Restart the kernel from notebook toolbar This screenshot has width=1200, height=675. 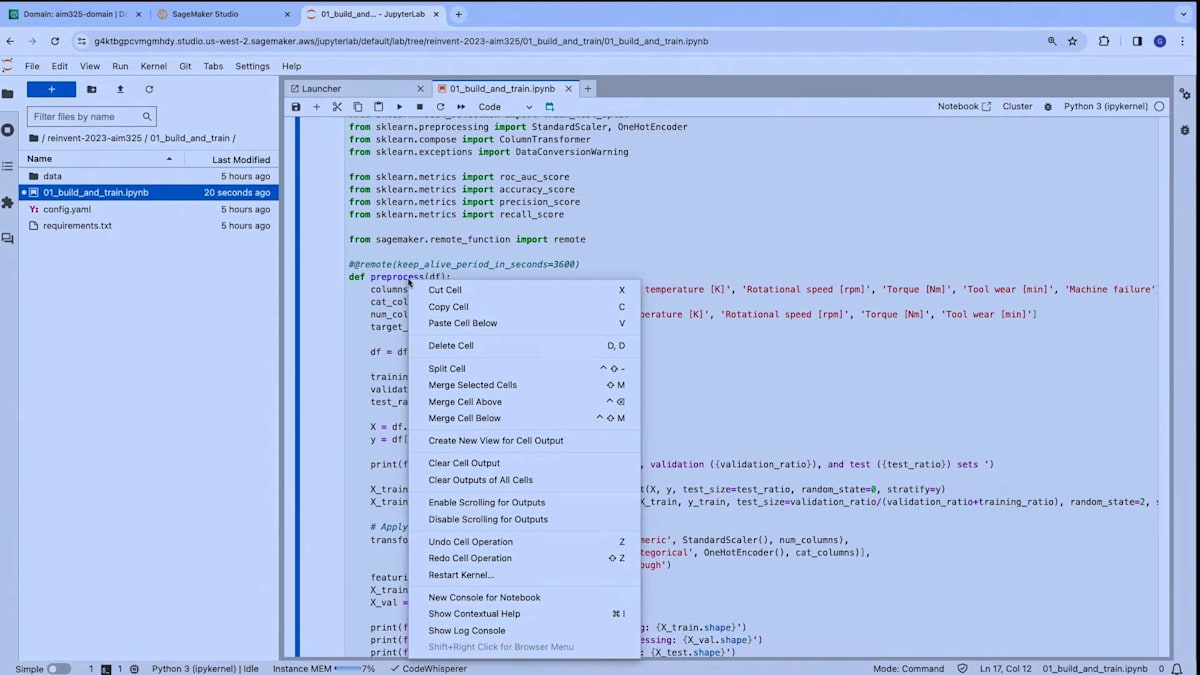click(440, 107)
